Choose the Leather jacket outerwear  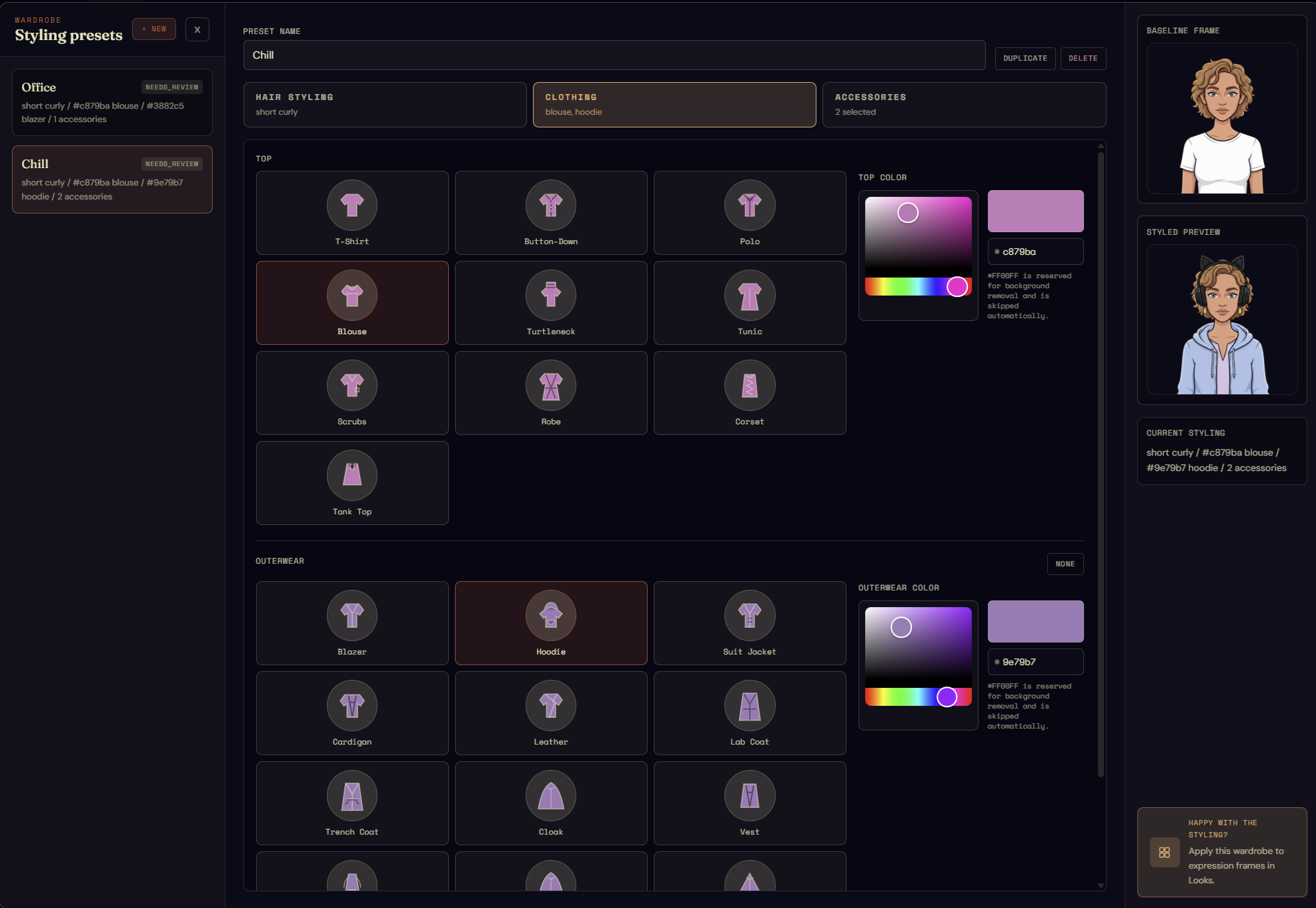click(x=551, y=713)
